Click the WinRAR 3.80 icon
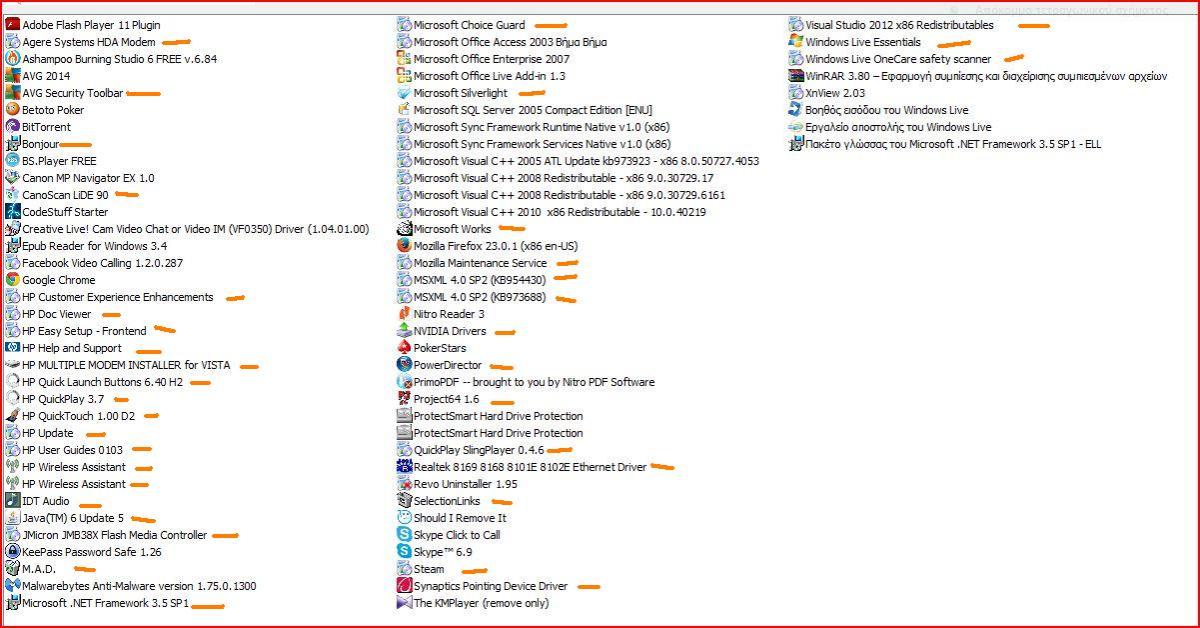This screenshot has width=1200, height=628. (x=796, y=76)
